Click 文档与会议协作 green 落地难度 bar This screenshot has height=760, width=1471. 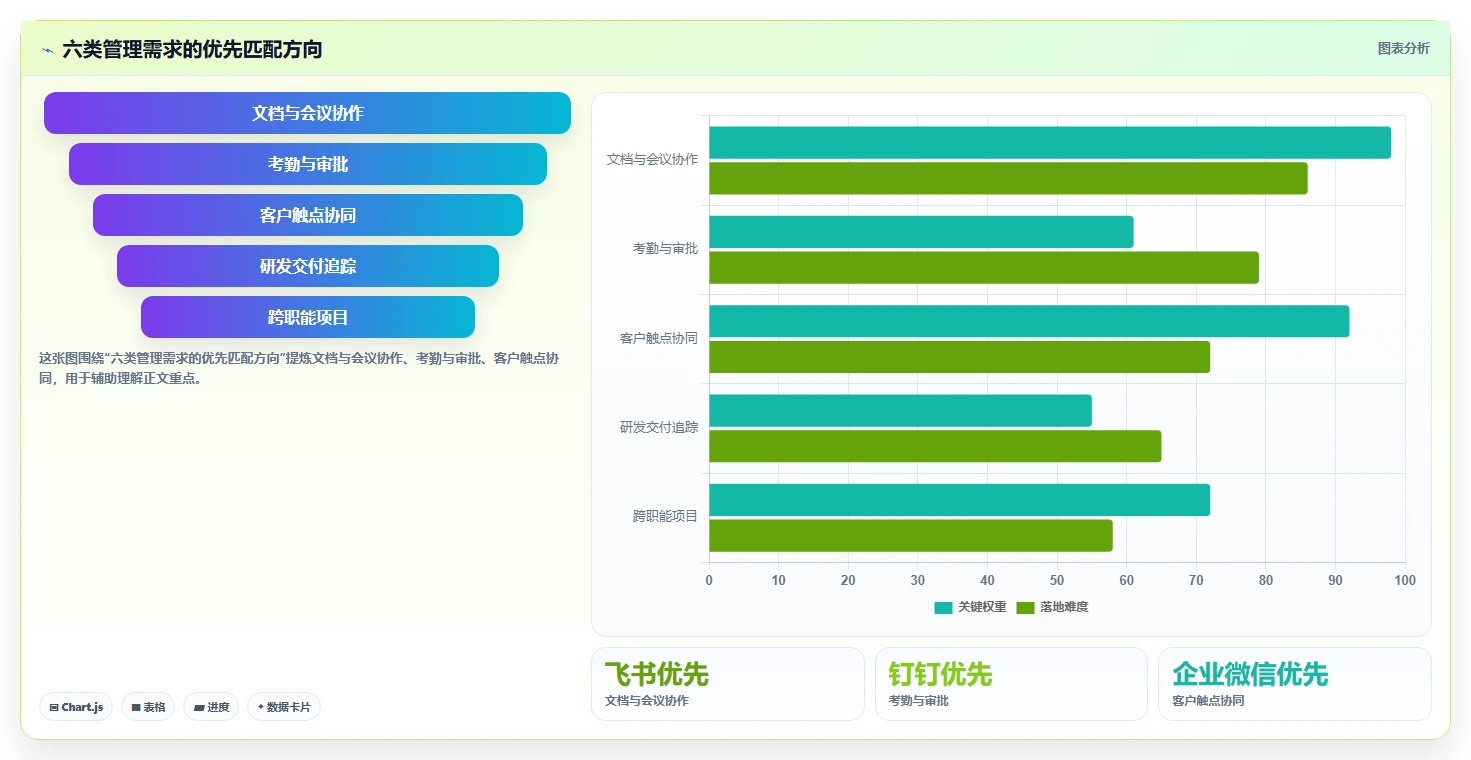tap(1008, 179)
